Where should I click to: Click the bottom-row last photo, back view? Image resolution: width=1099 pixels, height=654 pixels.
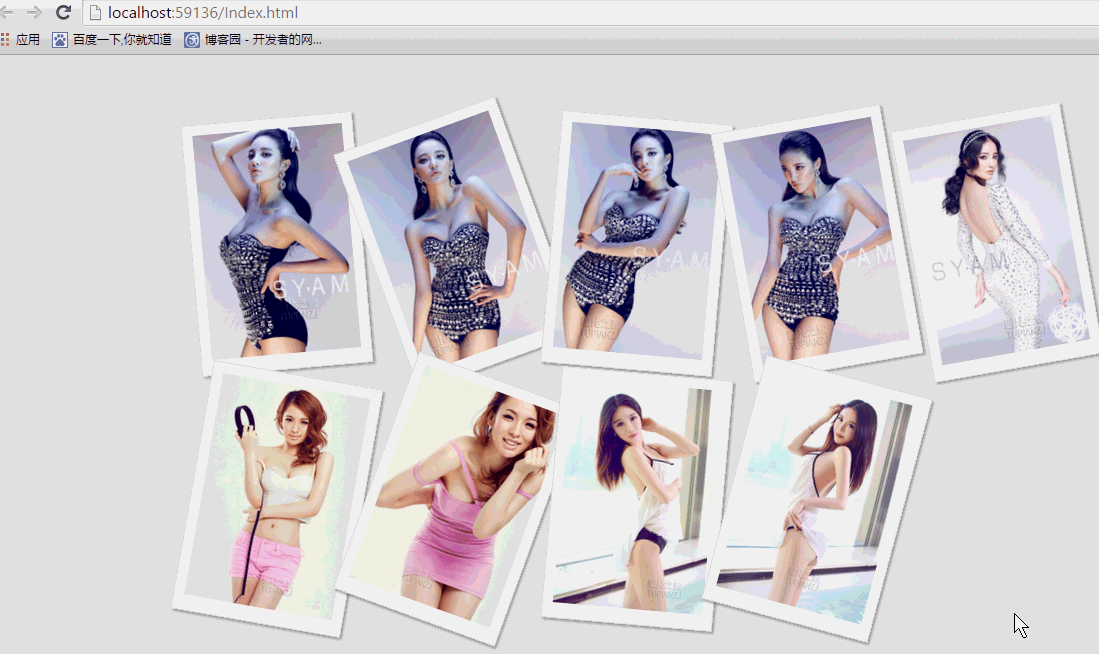click(815, 500)
